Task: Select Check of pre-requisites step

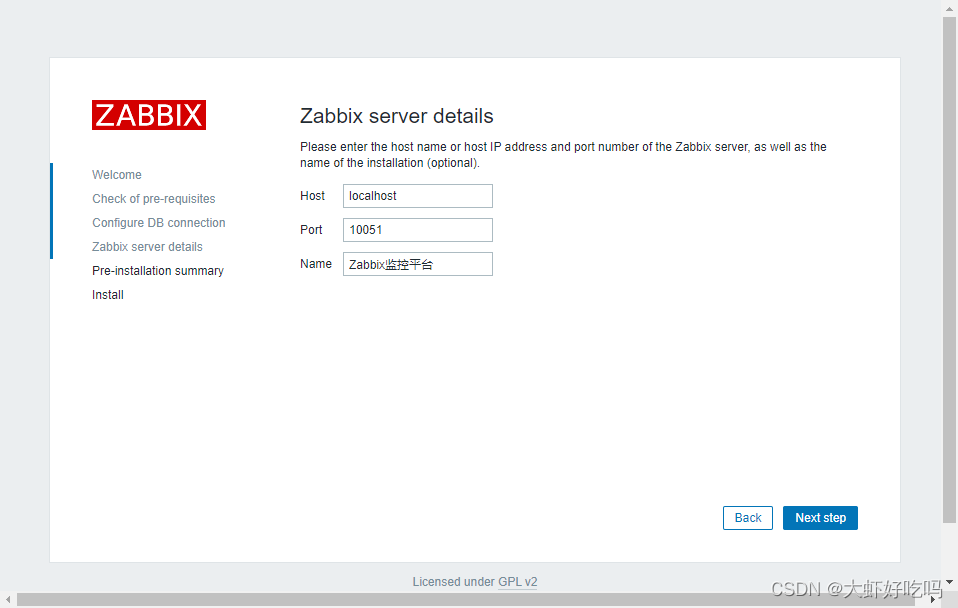Action: pyautogui.click(x=153, y=199)
